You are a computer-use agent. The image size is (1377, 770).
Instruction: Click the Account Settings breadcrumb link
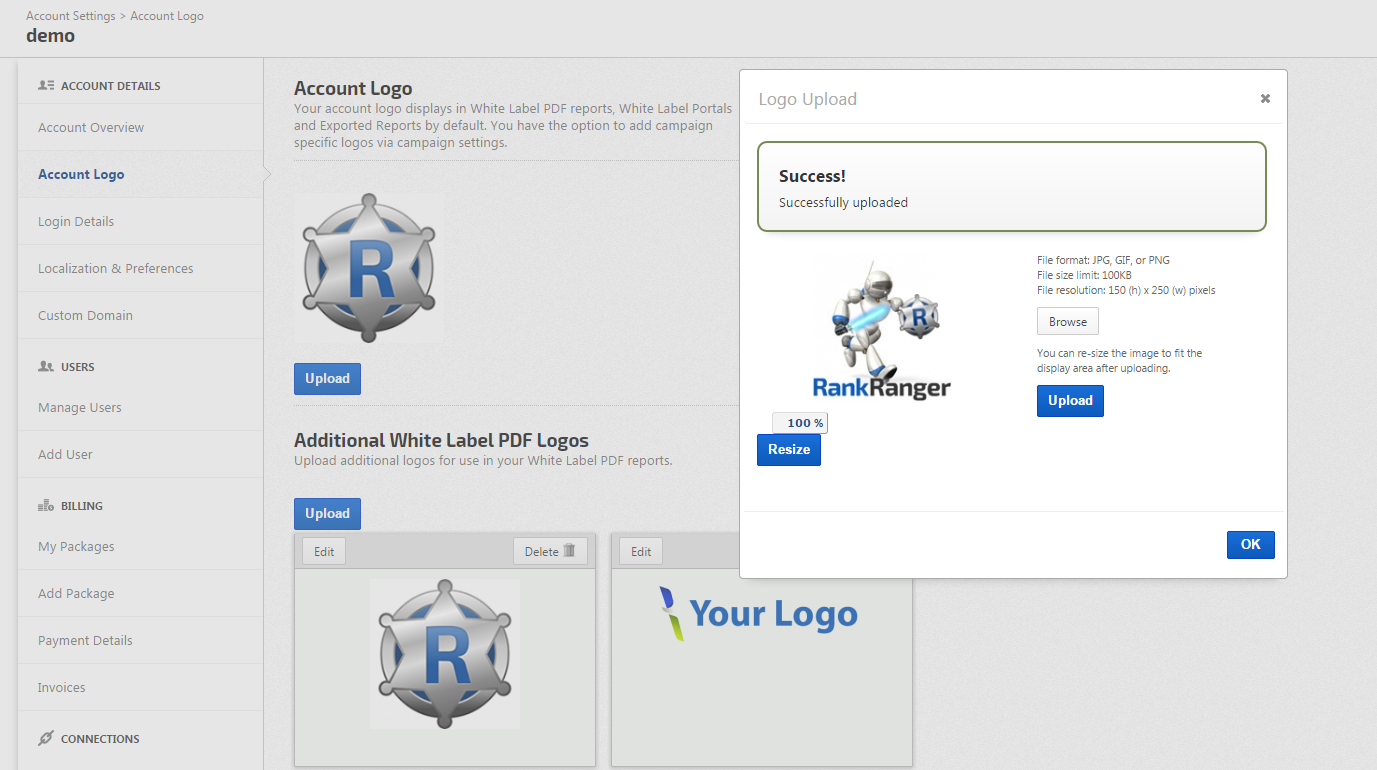[x=72, y=16]
